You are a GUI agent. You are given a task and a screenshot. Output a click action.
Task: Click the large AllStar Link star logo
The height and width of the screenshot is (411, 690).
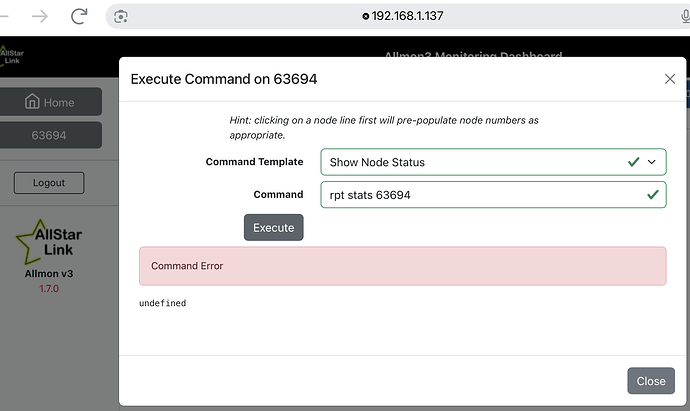coord(52,241)
